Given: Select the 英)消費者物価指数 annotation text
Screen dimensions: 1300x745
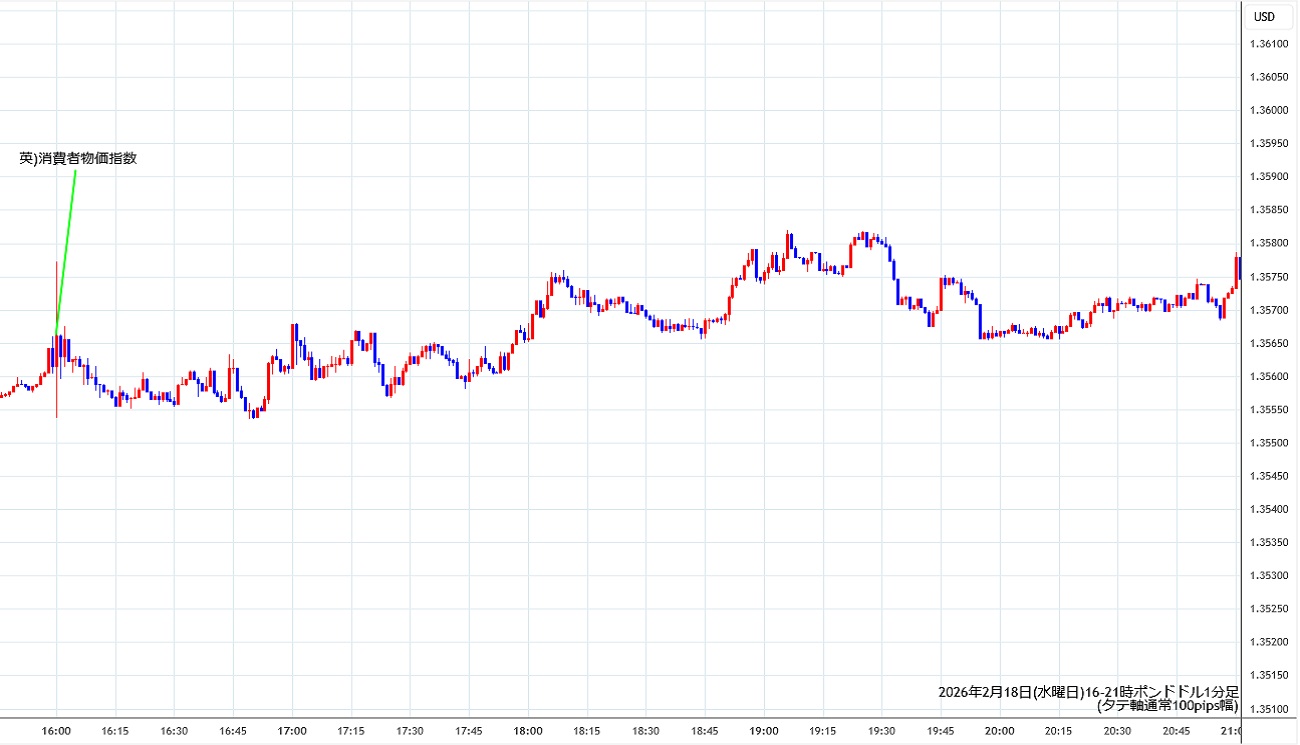Looking at the screenshot, I should [x=78, y=158].
